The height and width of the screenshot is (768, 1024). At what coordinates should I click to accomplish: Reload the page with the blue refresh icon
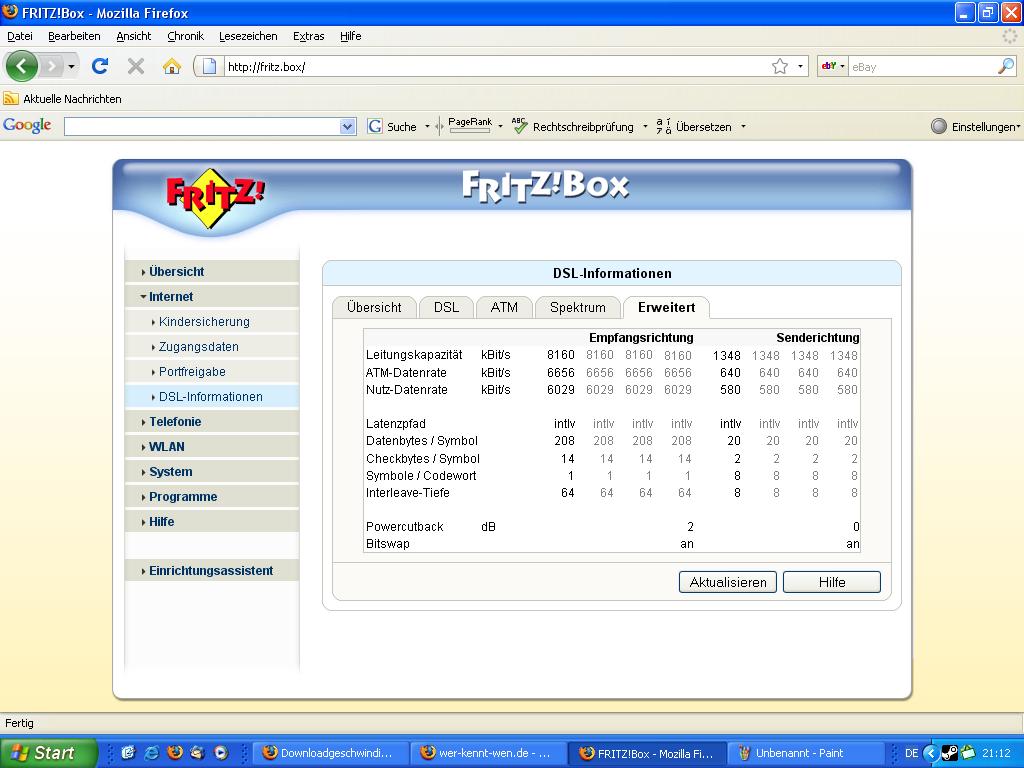click(x=100, y=66)
